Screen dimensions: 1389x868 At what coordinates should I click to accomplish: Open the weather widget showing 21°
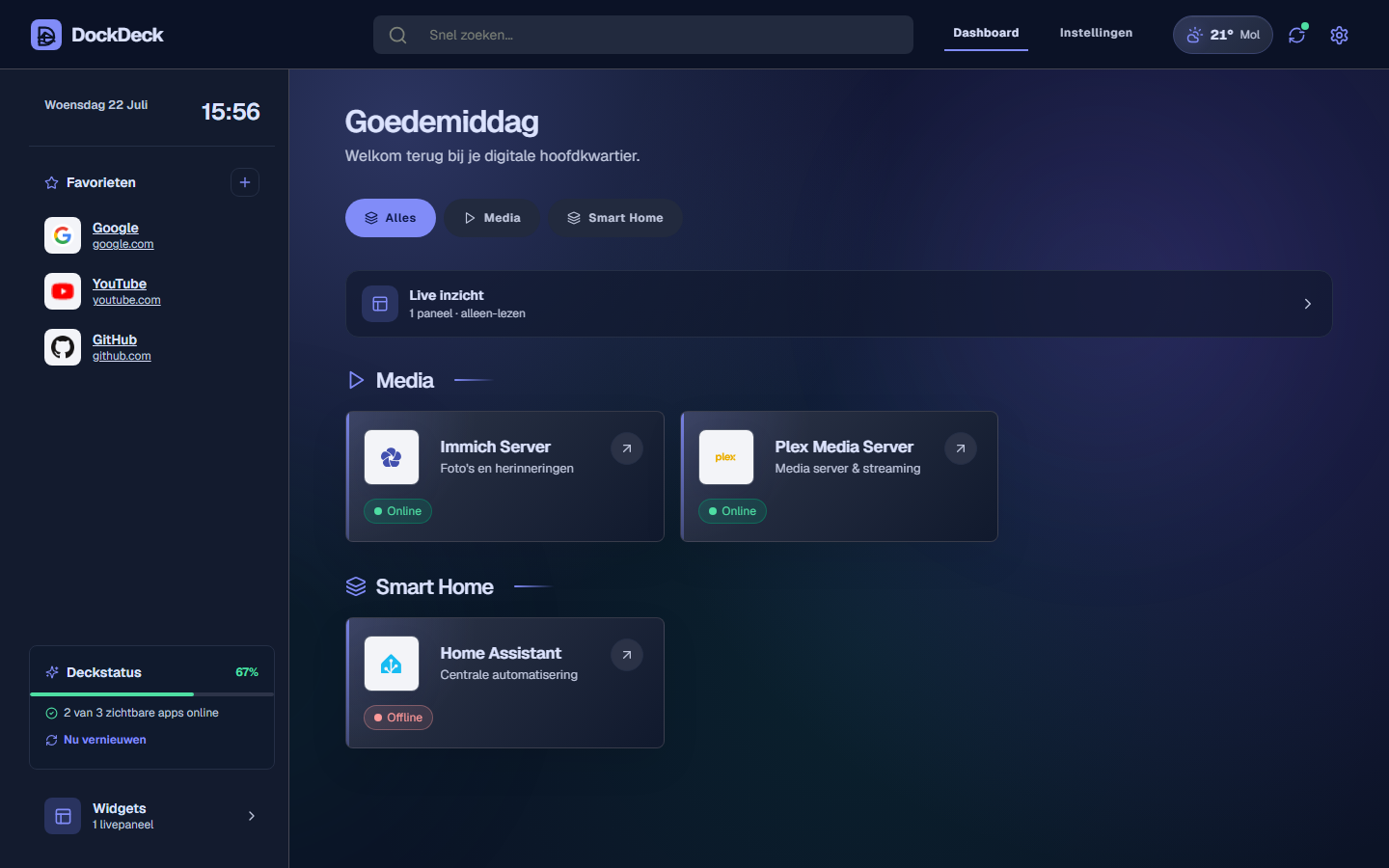pos(1223,35)
